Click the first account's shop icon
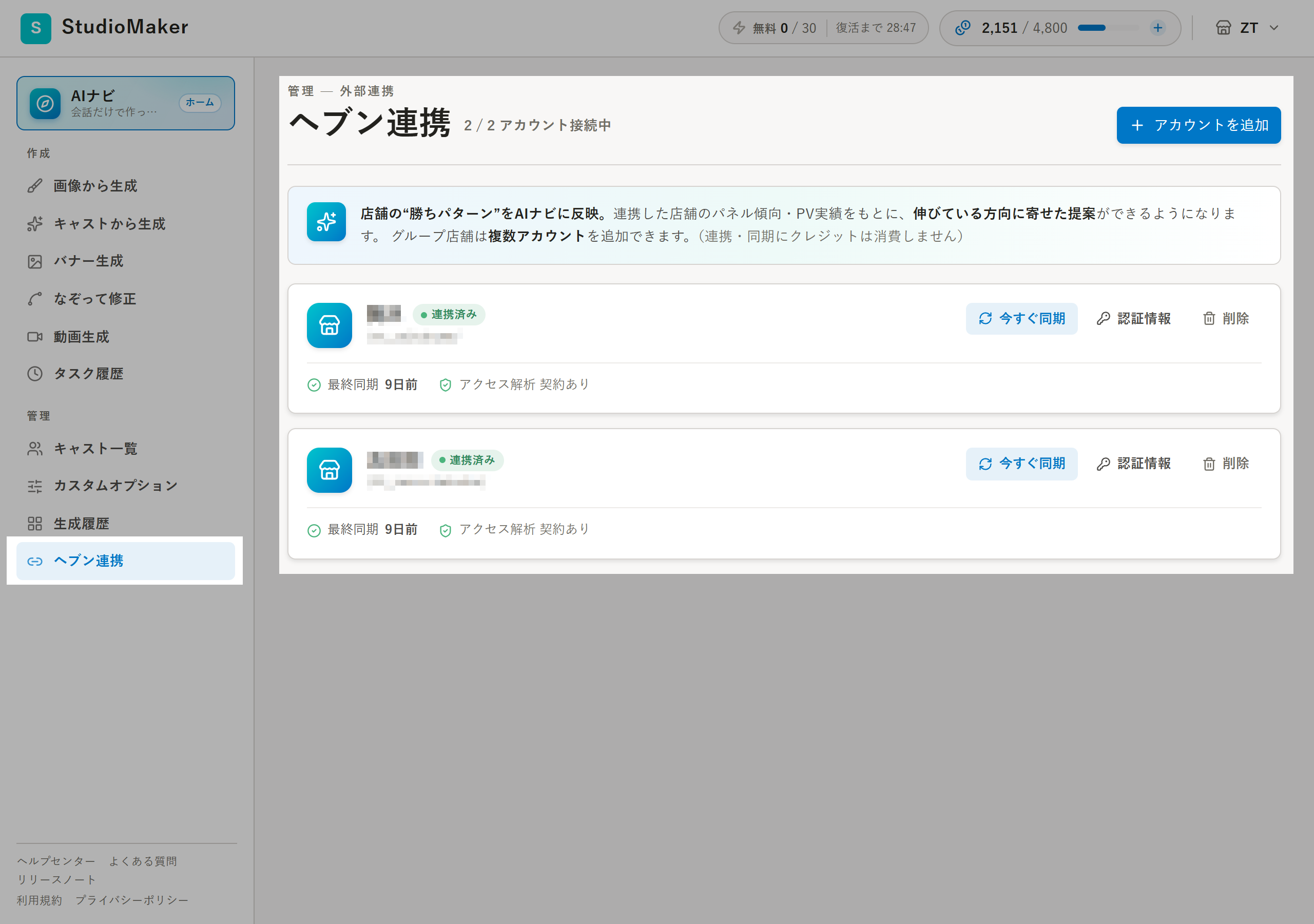Viewport: 1314px width, 924px height. pos(329,325)
